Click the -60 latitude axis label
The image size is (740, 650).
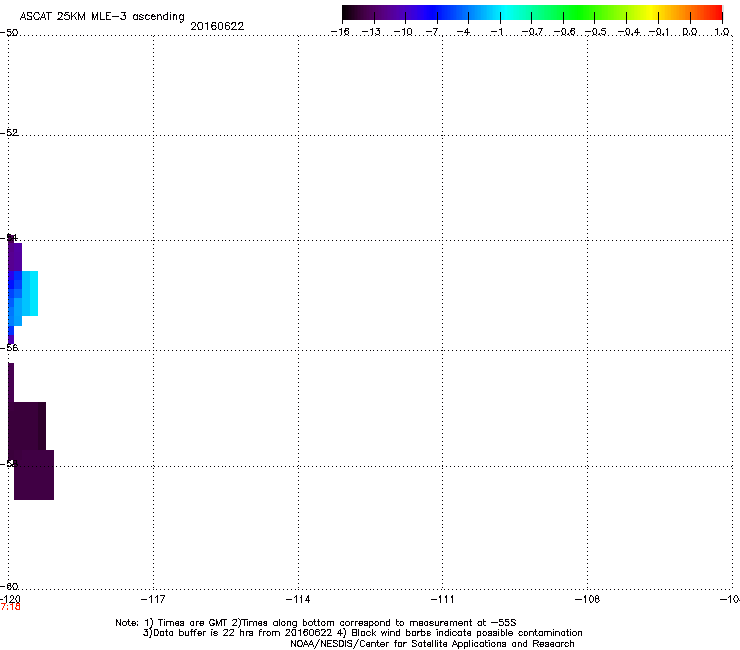(x=9, y=586)
